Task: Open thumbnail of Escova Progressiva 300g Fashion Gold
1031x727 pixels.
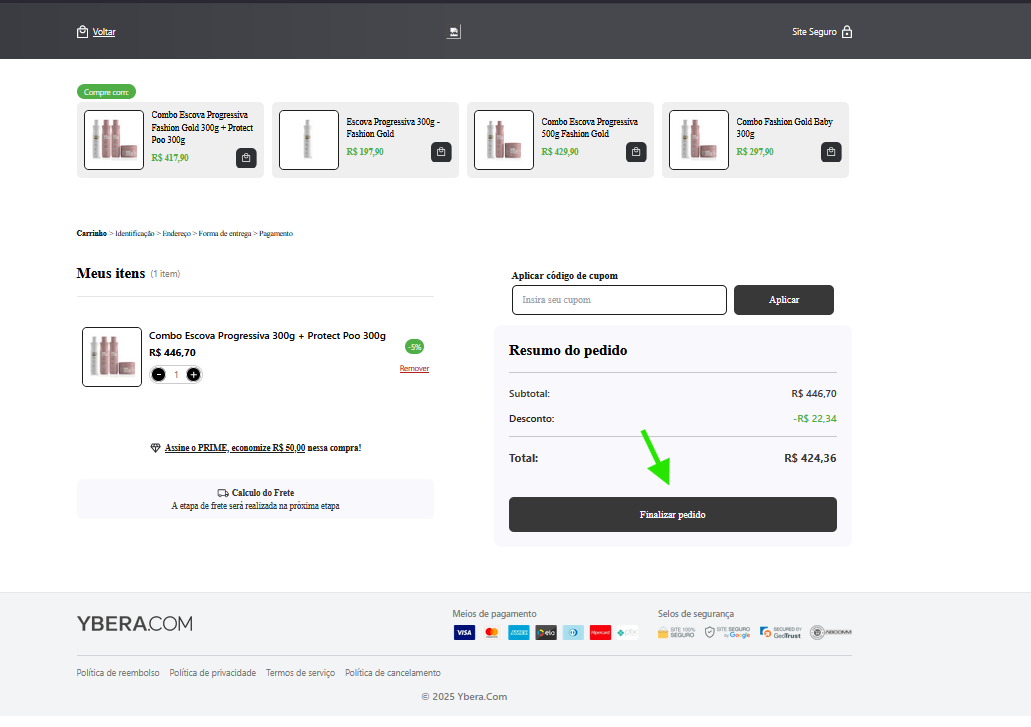Action: click(x=309, y=140)
